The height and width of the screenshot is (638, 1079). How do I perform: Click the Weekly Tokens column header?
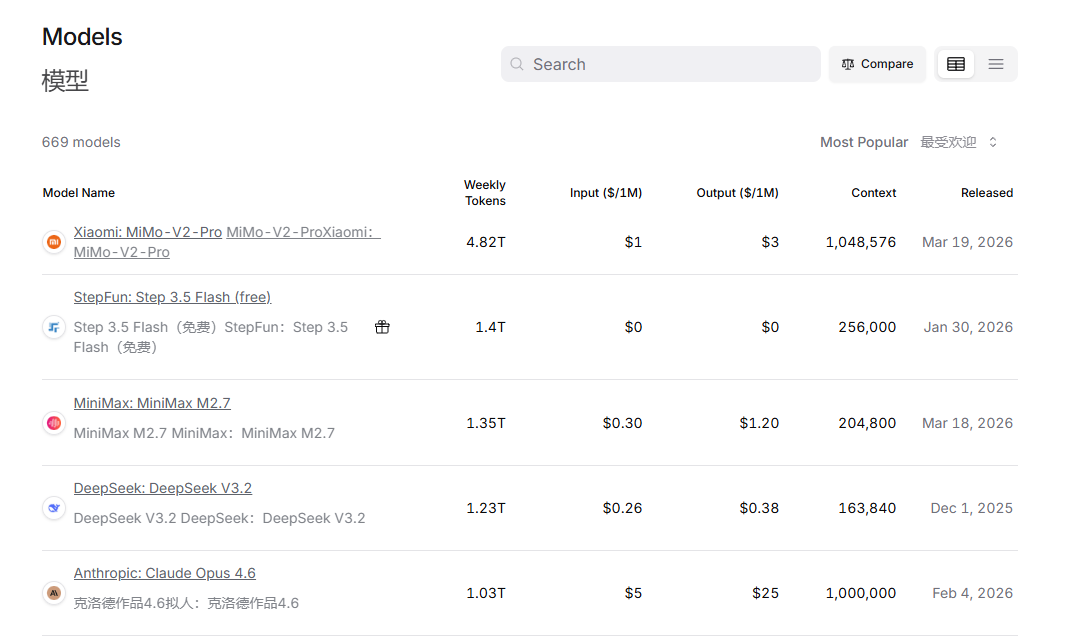pyautogui.click(x=484, y=193)
